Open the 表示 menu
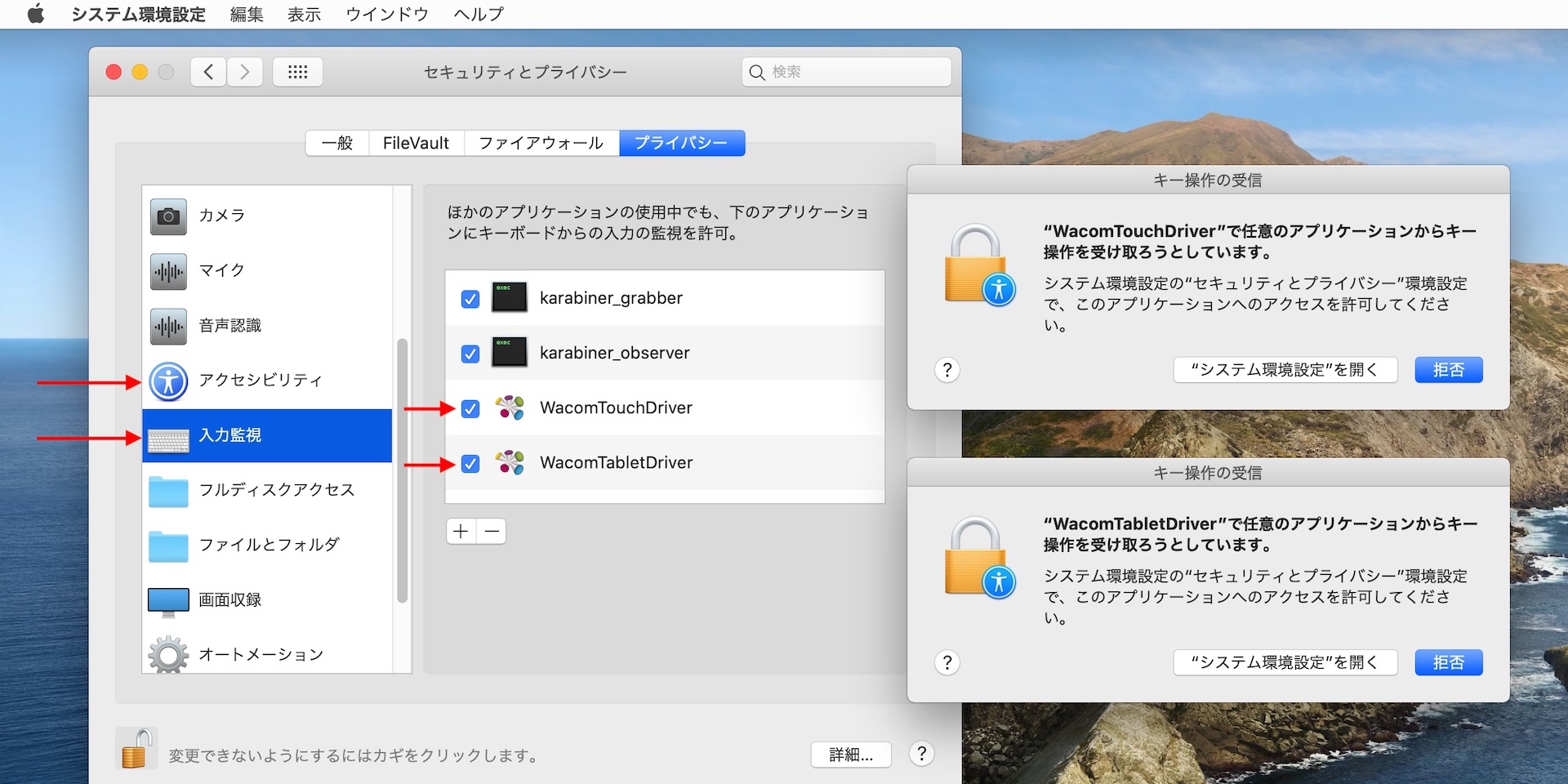The height and width of the screenshot is (784, 1568). tap(304, 15)
